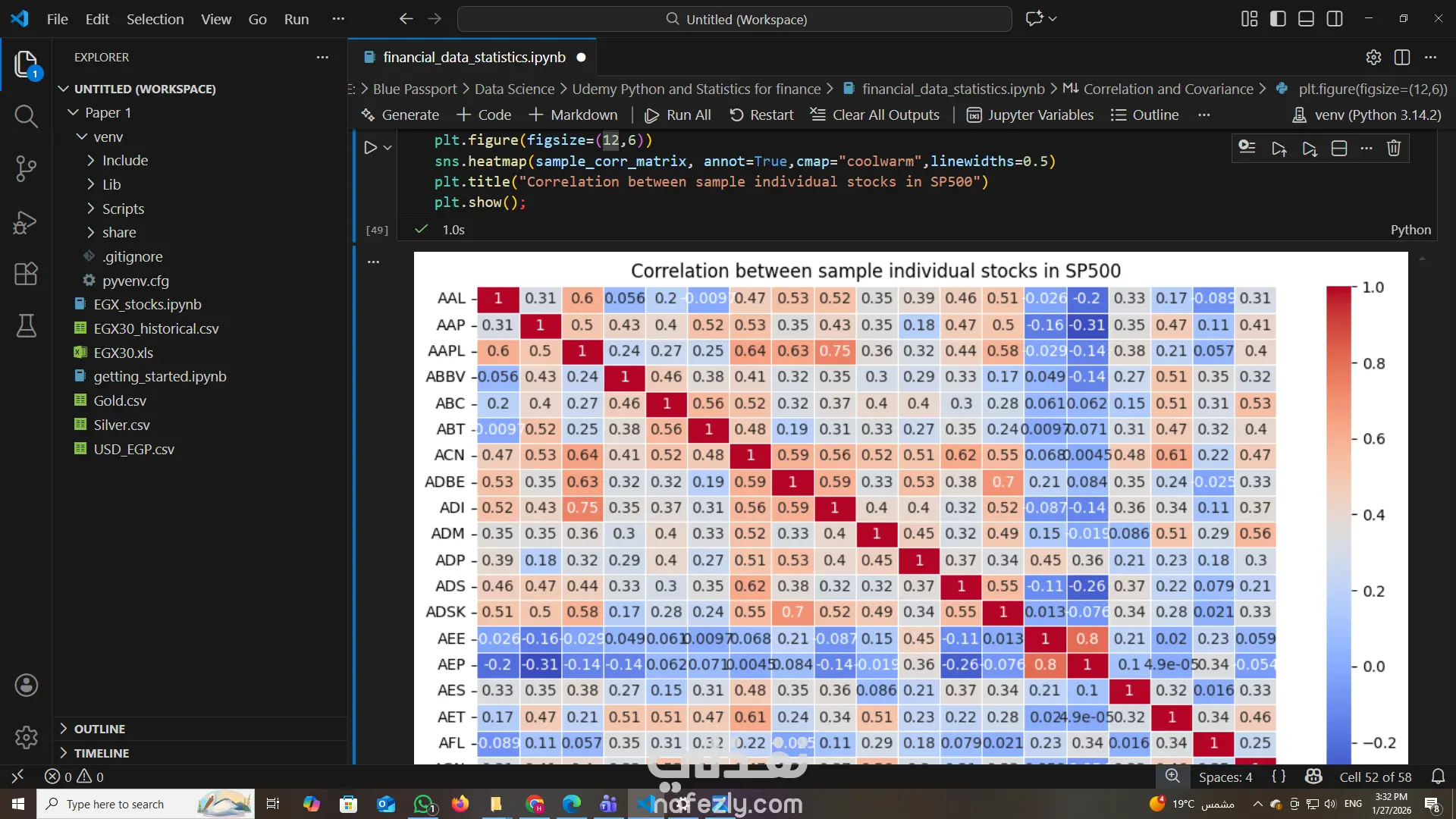Screen dimensions: 1456x819
Task: Open the Testing flask view
Action: (26, 326)
